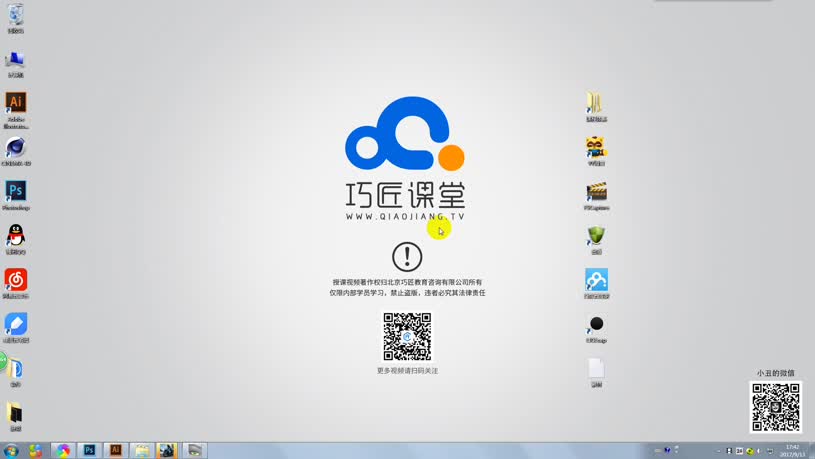The image size is (815, 459).
Task: Open File Explorer from the taskbar
Action: coord(141,450)
